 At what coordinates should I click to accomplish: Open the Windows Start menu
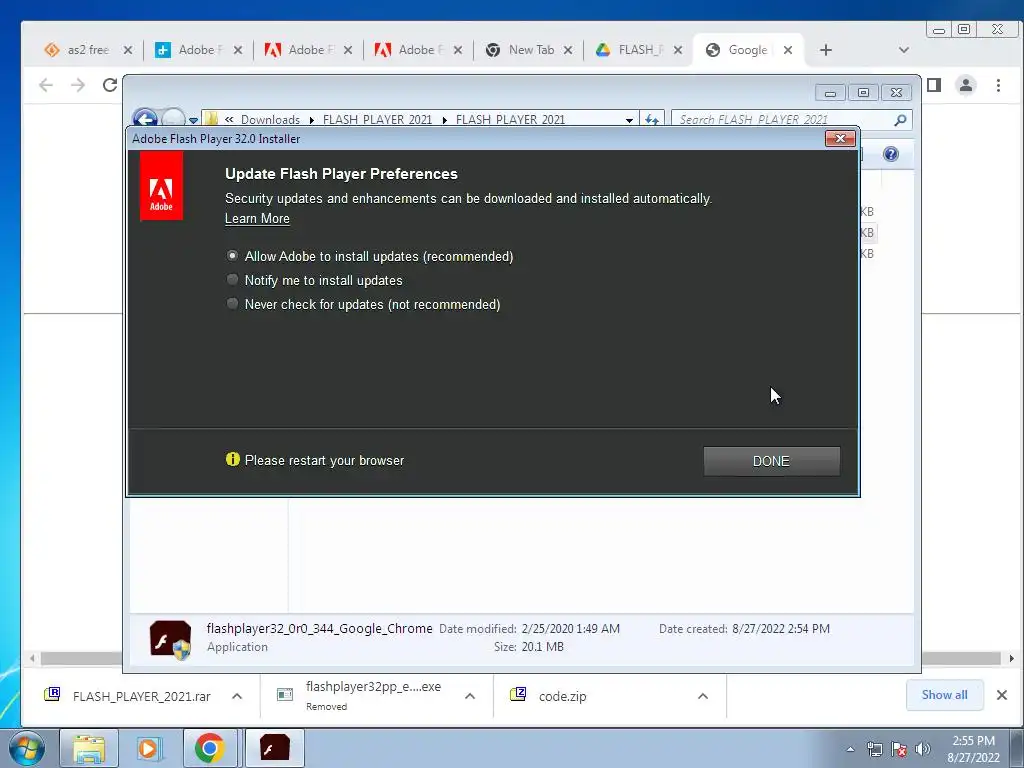click(x=27, y=748)
